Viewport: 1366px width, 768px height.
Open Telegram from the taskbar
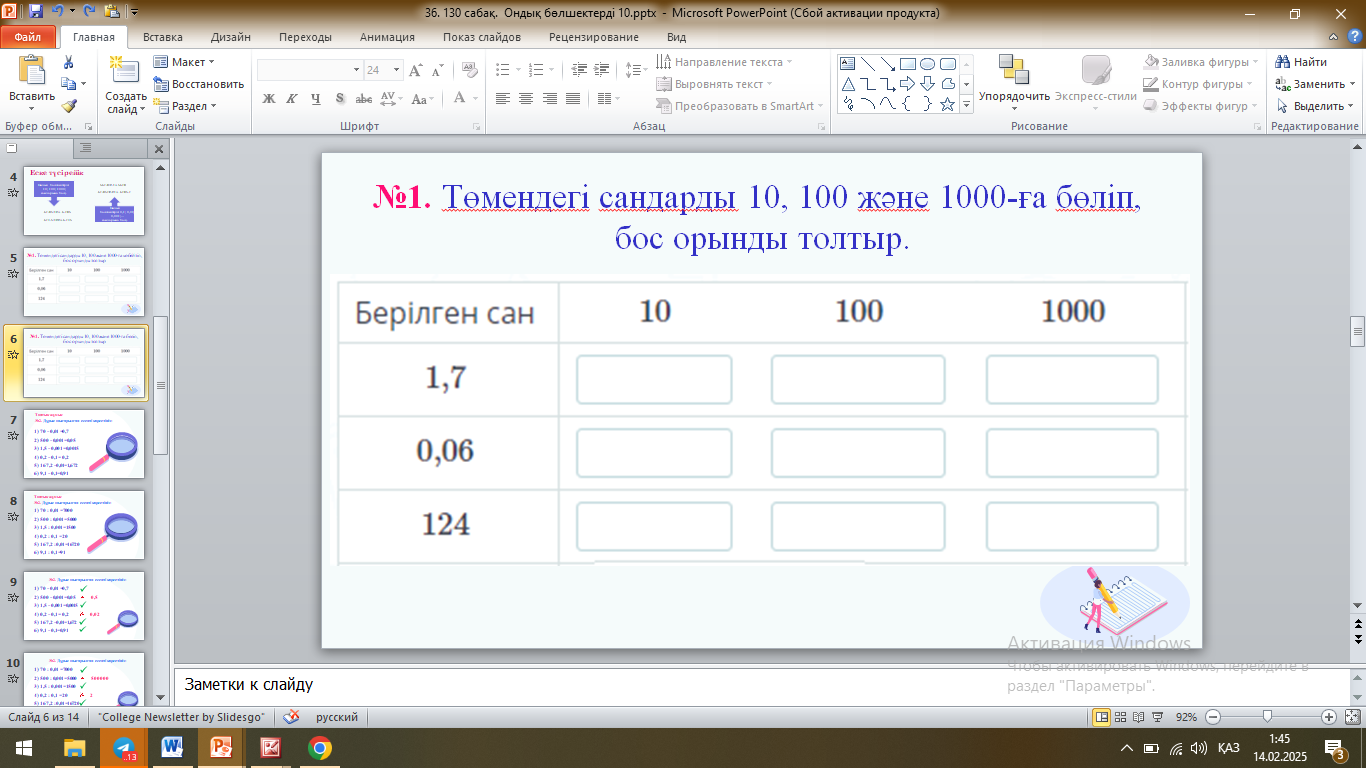tap(123, 748)
